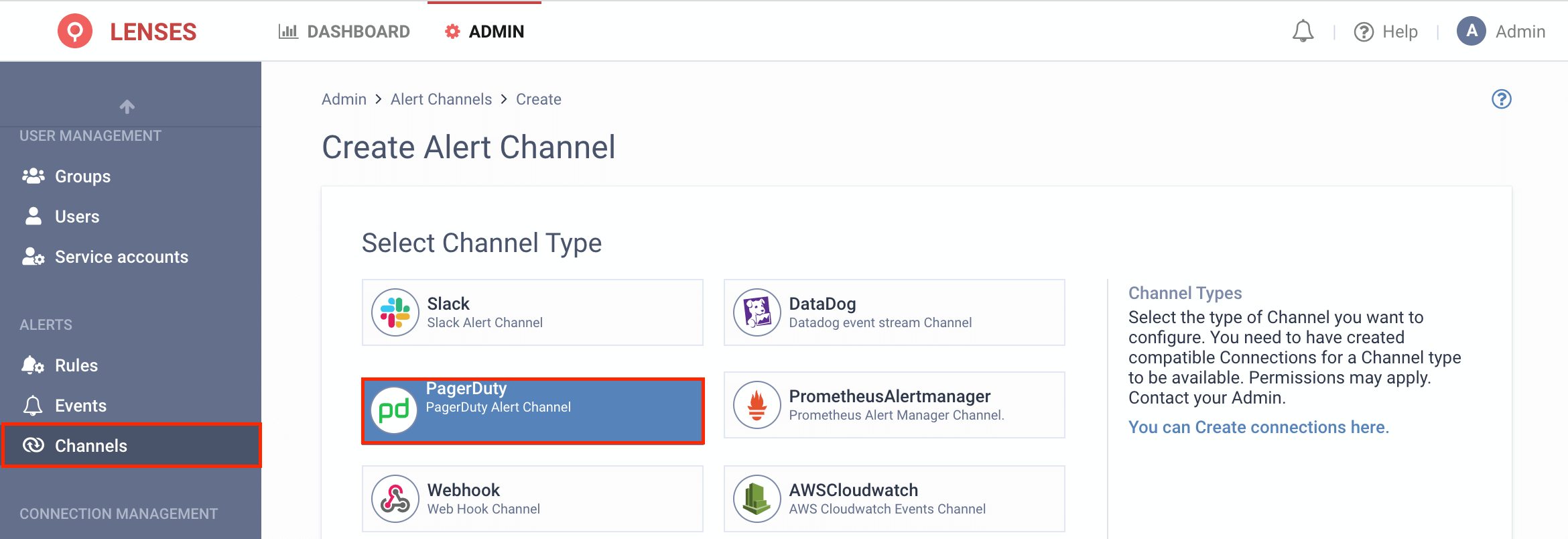Open Events in sidebar

131,406
